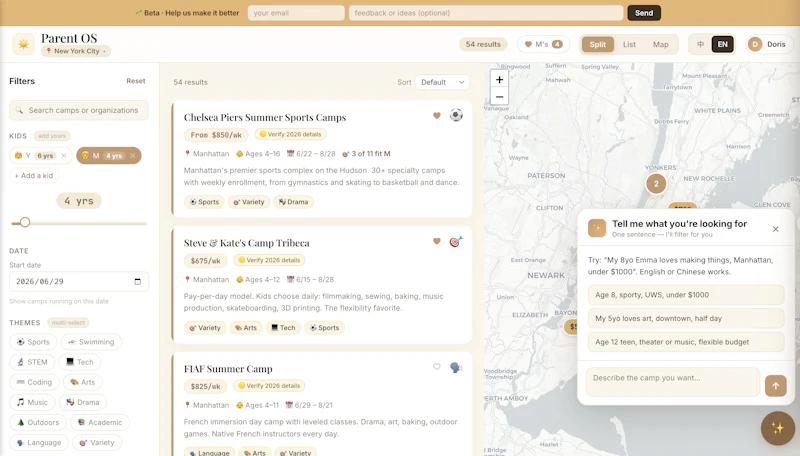800x456 pixels.
Task: Toggle the Sports theme filter
Action: point(33,342)
